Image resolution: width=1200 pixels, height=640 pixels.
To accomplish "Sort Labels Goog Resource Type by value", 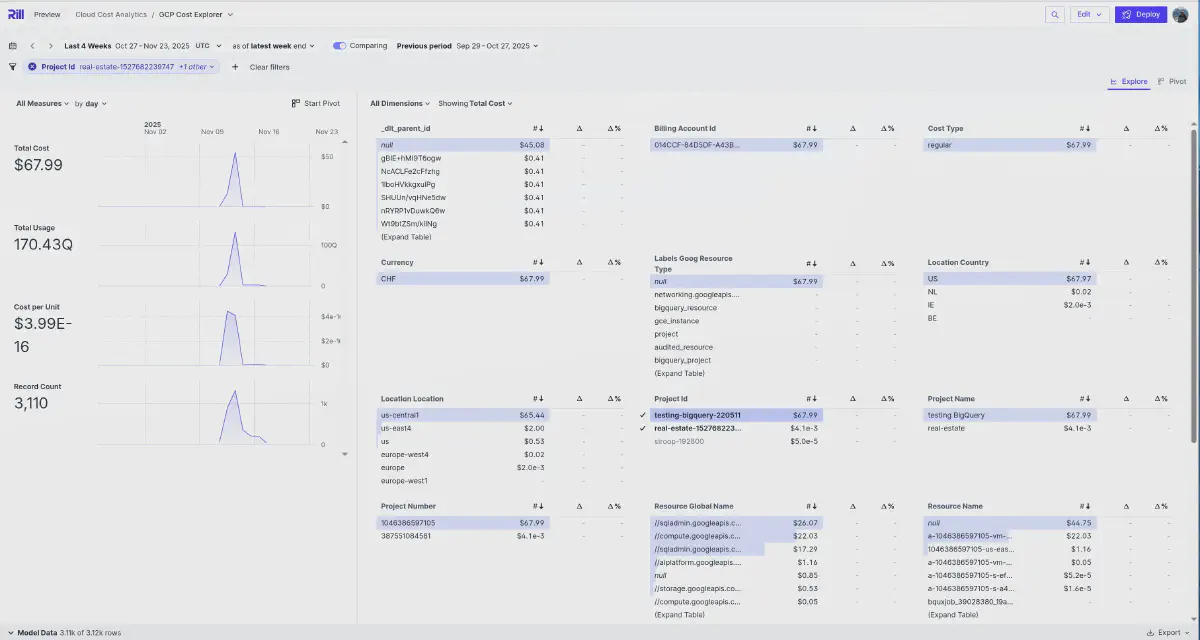I will click(x=811, y=263).
